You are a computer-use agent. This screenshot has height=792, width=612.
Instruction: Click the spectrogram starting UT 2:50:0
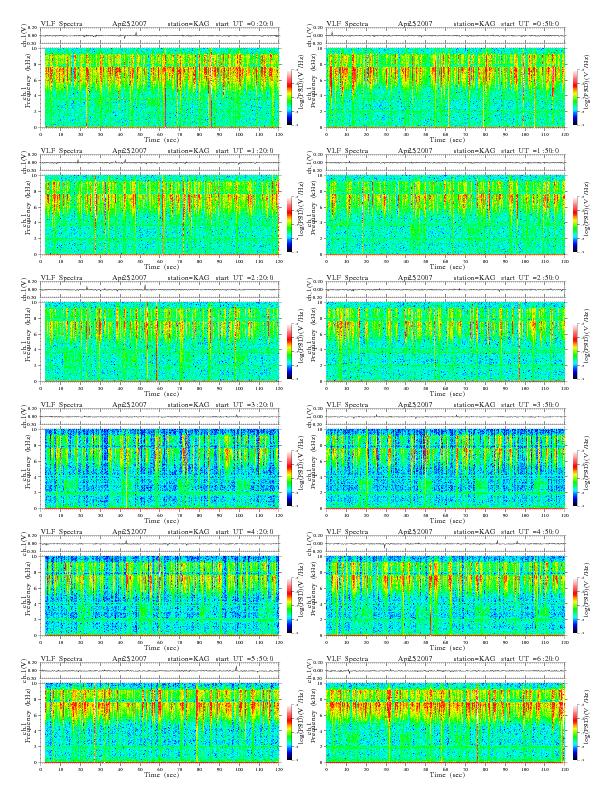point(445,341)
